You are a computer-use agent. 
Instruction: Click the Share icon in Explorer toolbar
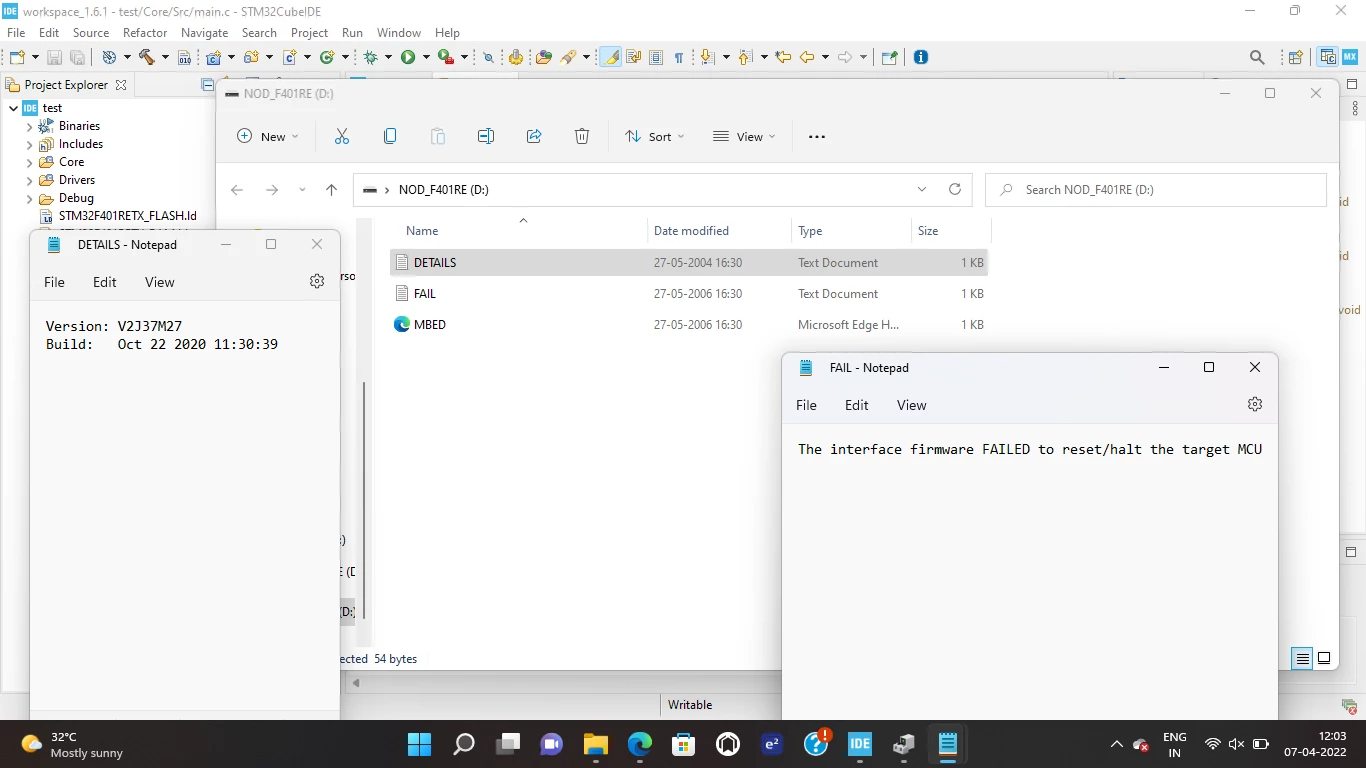click(x=534, y=136)
